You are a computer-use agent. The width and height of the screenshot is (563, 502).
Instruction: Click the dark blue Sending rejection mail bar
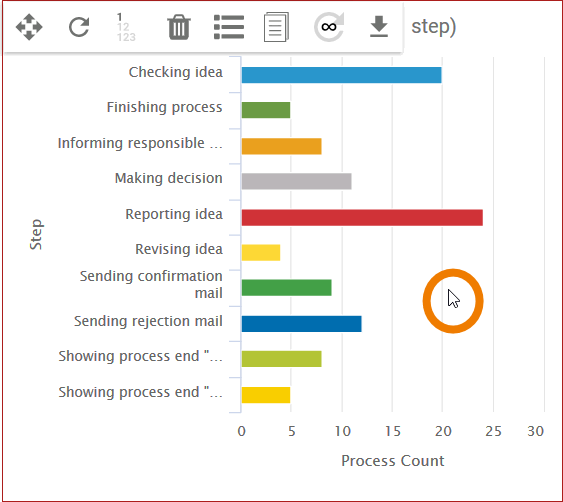coord(302,324)
